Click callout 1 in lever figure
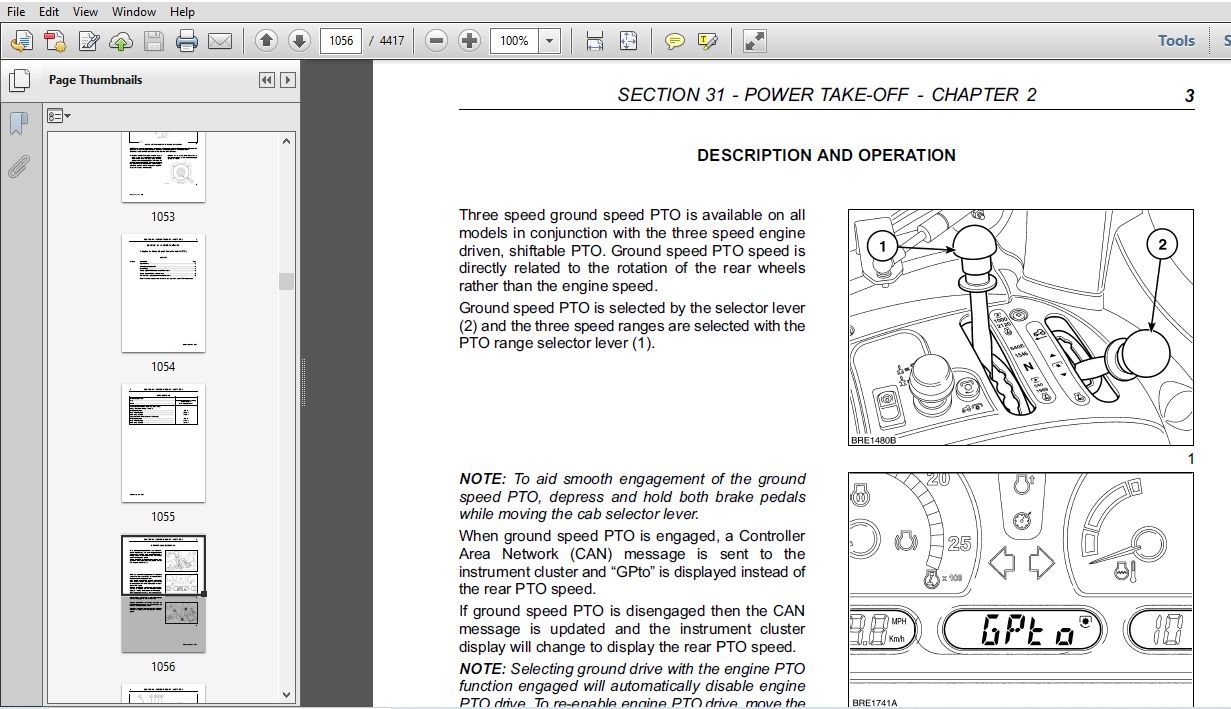This screenshot has height=709, width=1231. [881, 245]
